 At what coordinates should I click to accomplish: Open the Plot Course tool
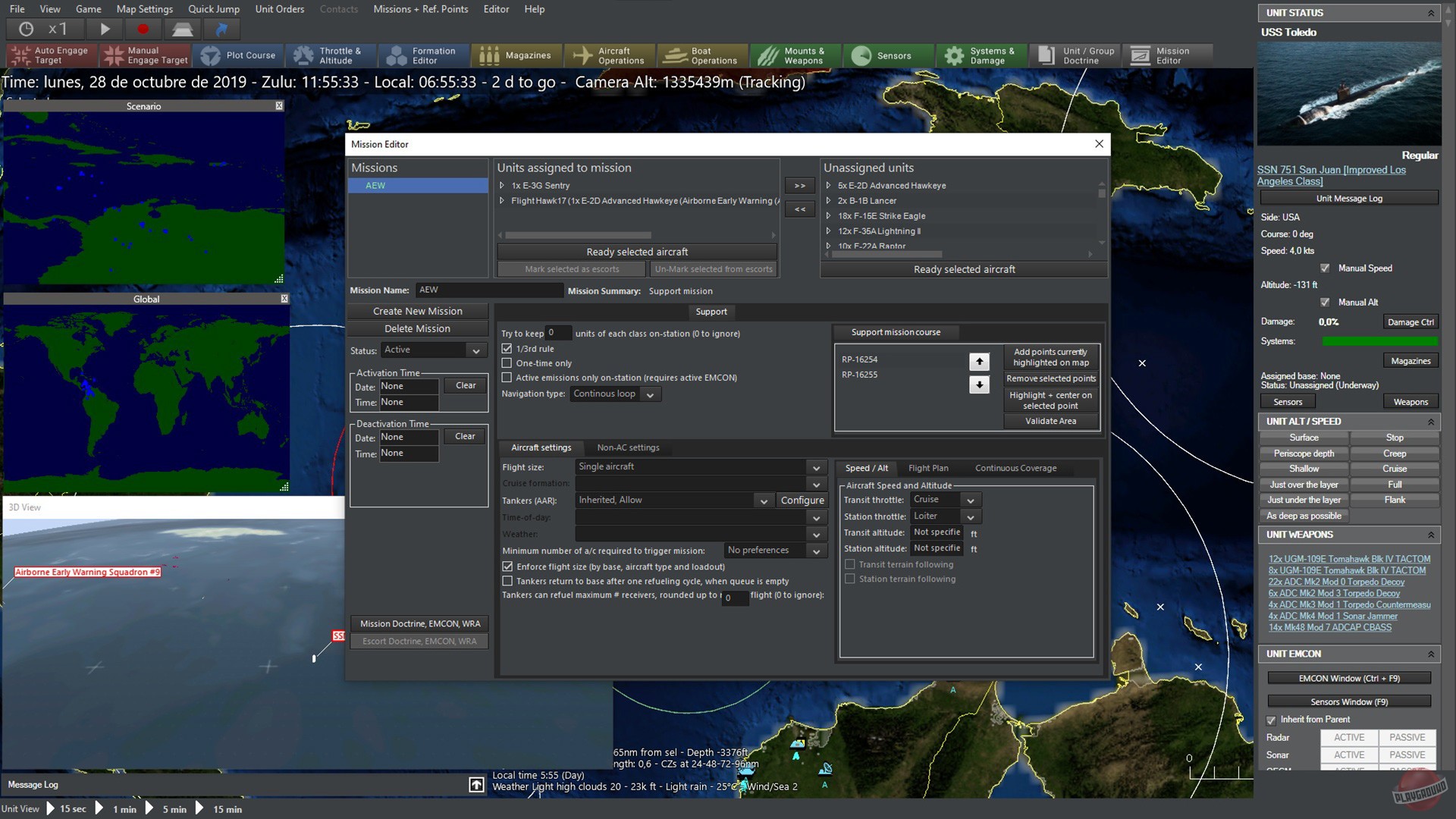tap(238, 55)
